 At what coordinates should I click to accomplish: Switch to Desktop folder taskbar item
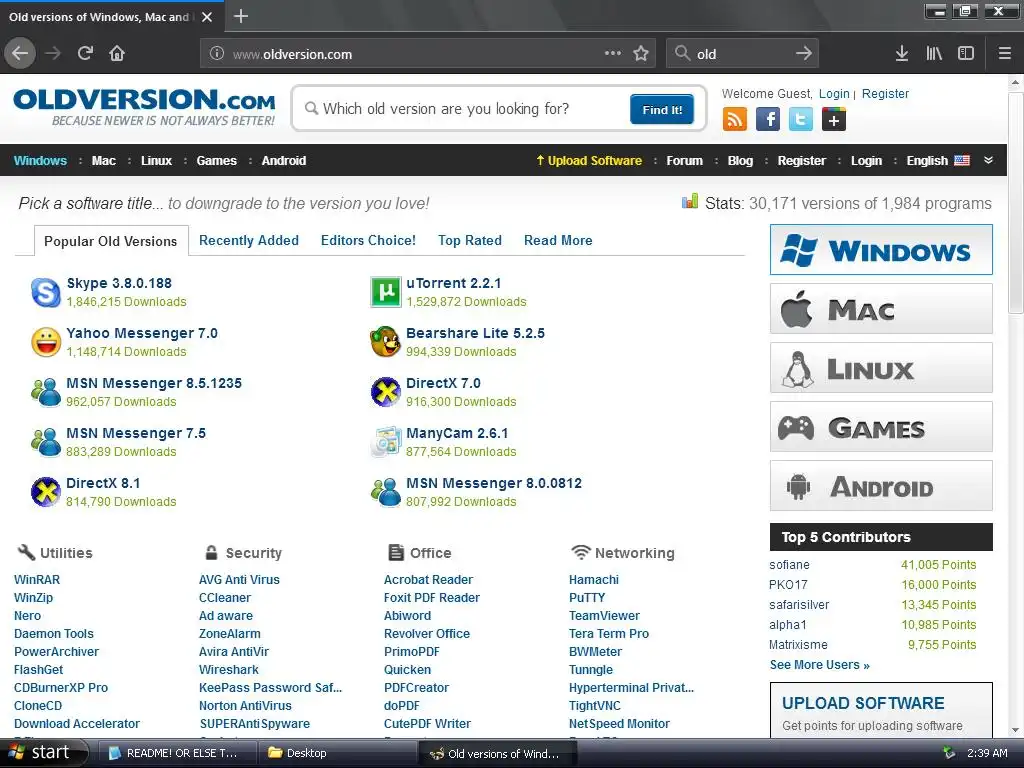[x=336, y=753]
